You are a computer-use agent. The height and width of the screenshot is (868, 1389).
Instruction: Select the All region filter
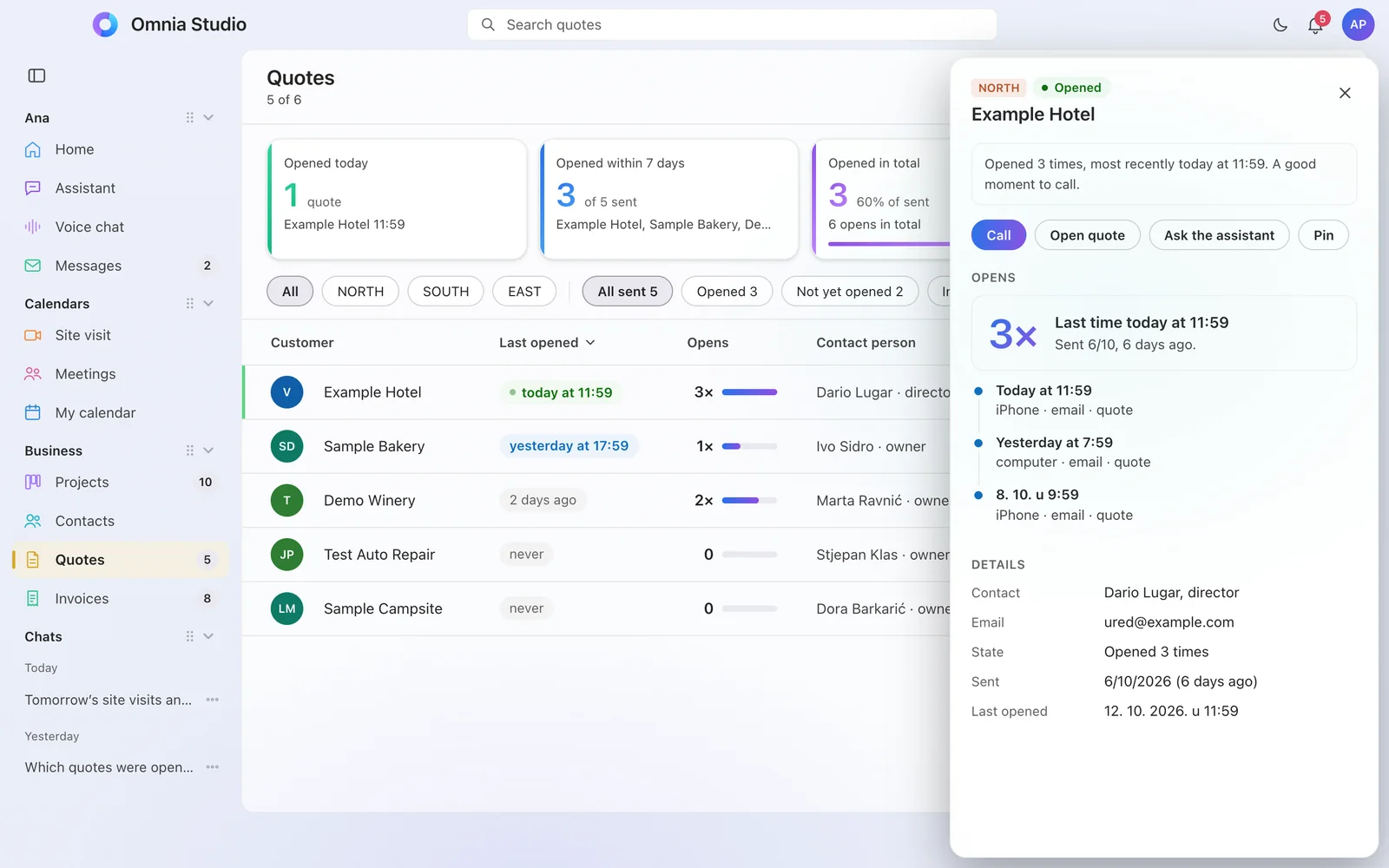point(290,292)
